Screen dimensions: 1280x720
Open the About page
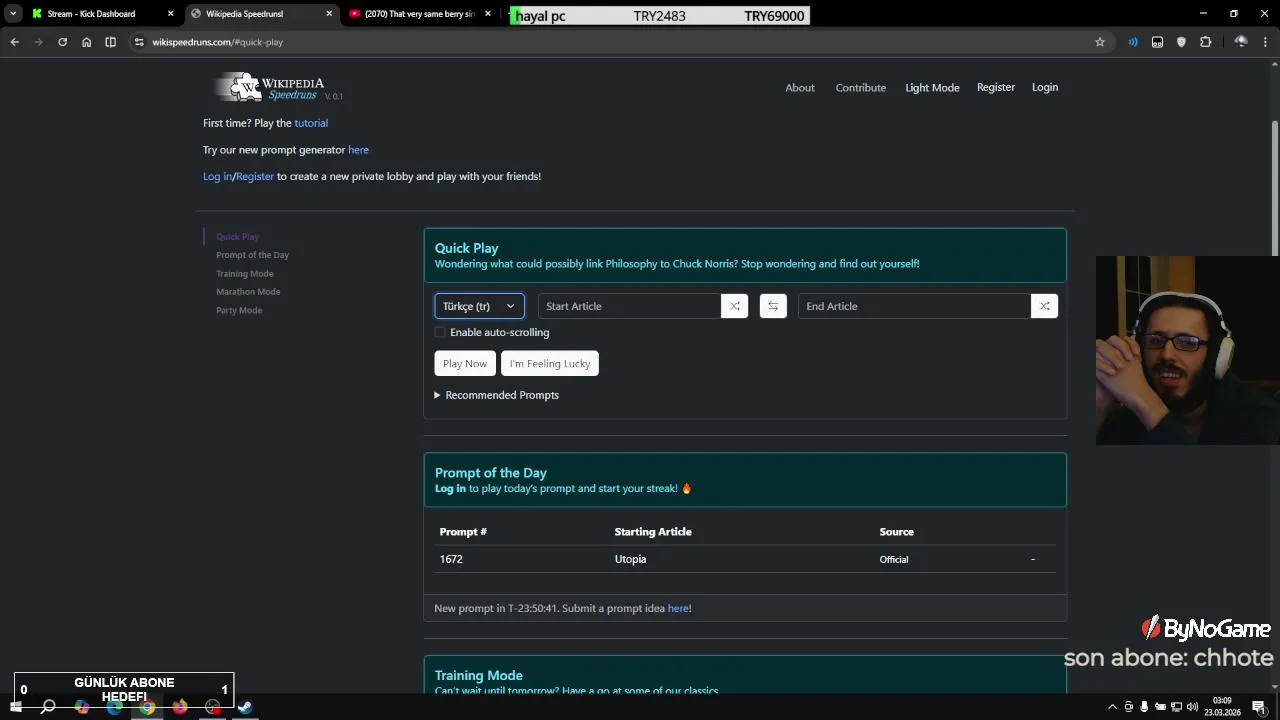coord(800,88)
